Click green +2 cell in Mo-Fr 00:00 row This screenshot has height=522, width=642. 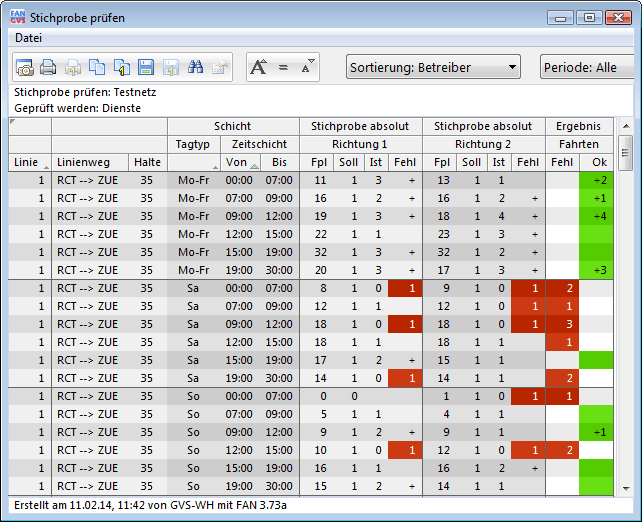596,180
